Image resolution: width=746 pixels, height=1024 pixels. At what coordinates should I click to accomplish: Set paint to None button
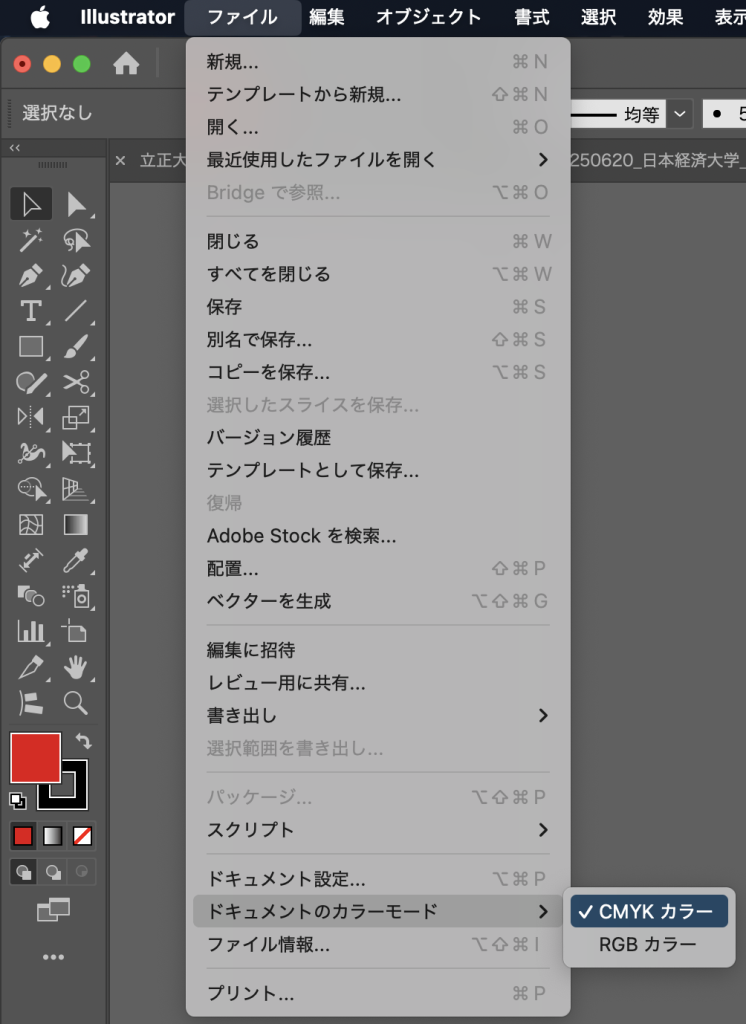pos(82,836)
